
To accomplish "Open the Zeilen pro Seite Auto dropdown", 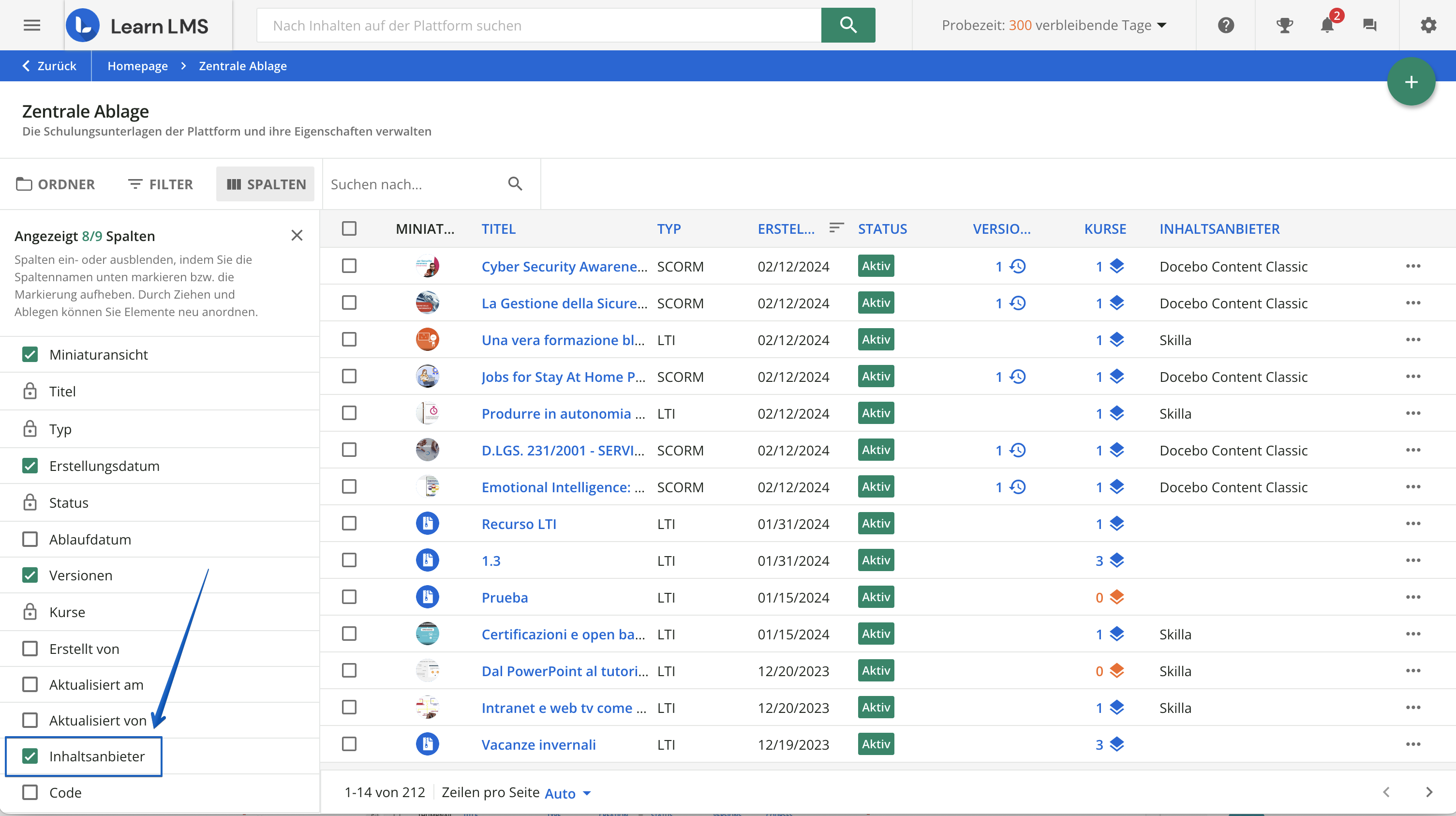I will click(x=567, y=793).
